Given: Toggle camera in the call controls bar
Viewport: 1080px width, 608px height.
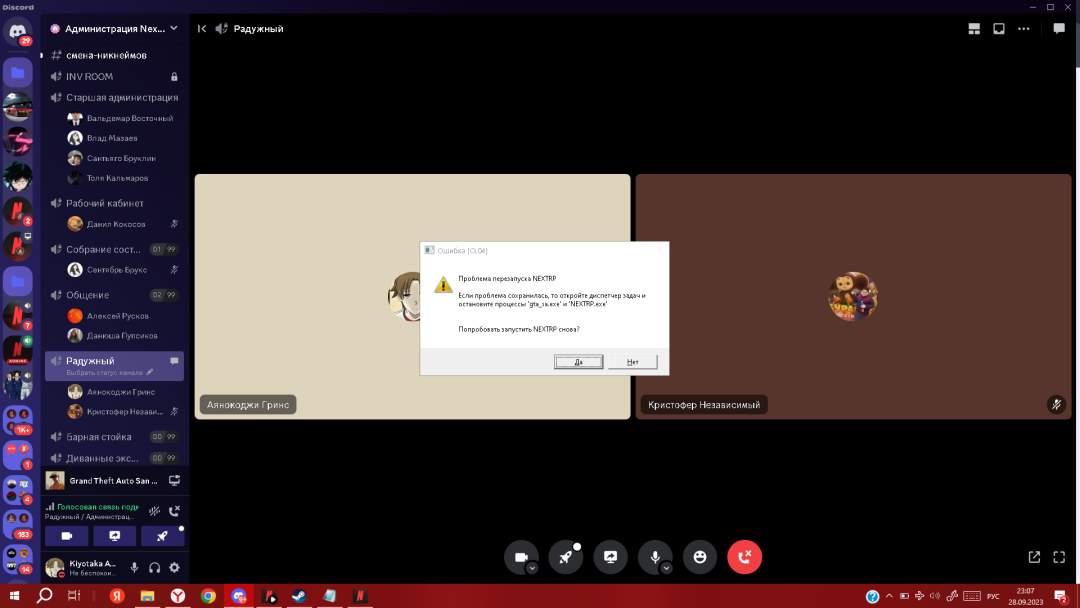Looking at the screenshot, I should click(x=521, y=556).
